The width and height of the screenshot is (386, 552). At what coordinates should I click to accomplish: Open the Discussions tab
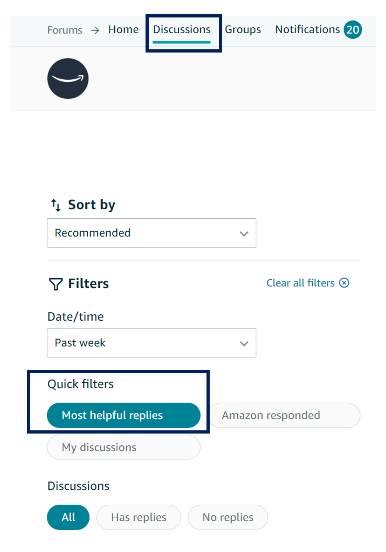click(182, 30)
